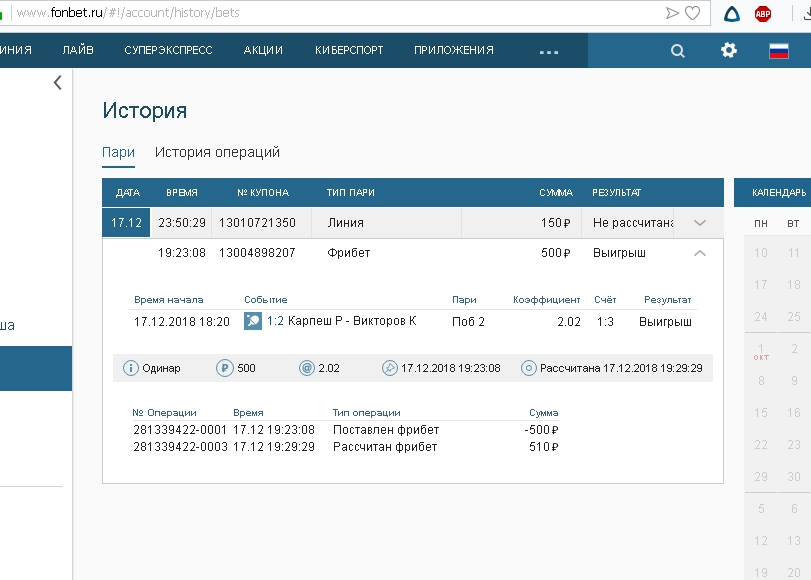The height and width of the screenshot is (580, 811).
Task: Click the Adblock Plus extension icon
Action: pyautogui.click(x=763, y=13)
